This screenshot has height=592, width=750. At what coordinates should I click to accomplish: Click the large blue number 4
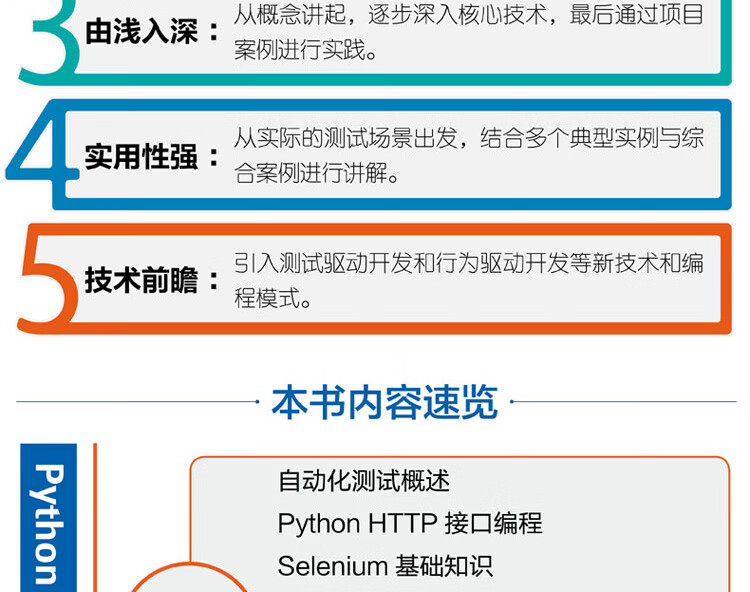click(42, 152)
